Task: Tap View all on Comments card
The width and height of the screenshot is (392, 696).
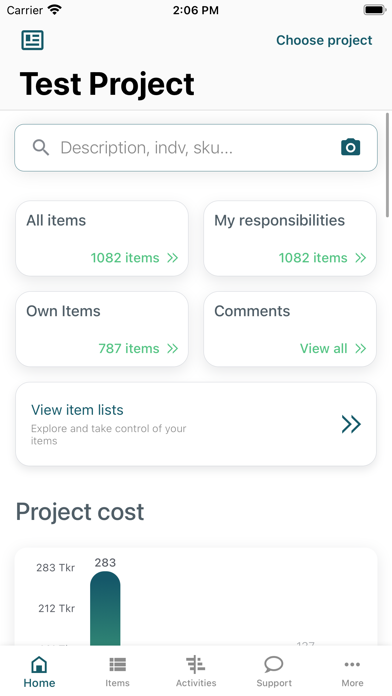Action: click(324, 348)
